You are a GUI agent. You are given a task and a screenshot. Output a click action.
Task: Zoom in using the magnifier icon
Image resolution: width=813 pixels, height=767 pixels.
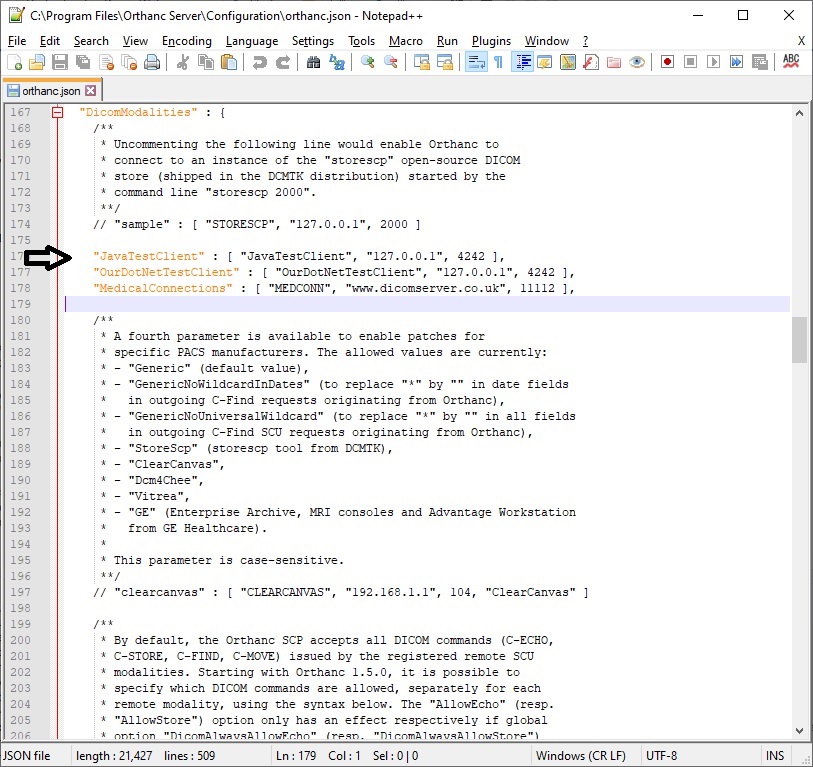tap(366, 61)
